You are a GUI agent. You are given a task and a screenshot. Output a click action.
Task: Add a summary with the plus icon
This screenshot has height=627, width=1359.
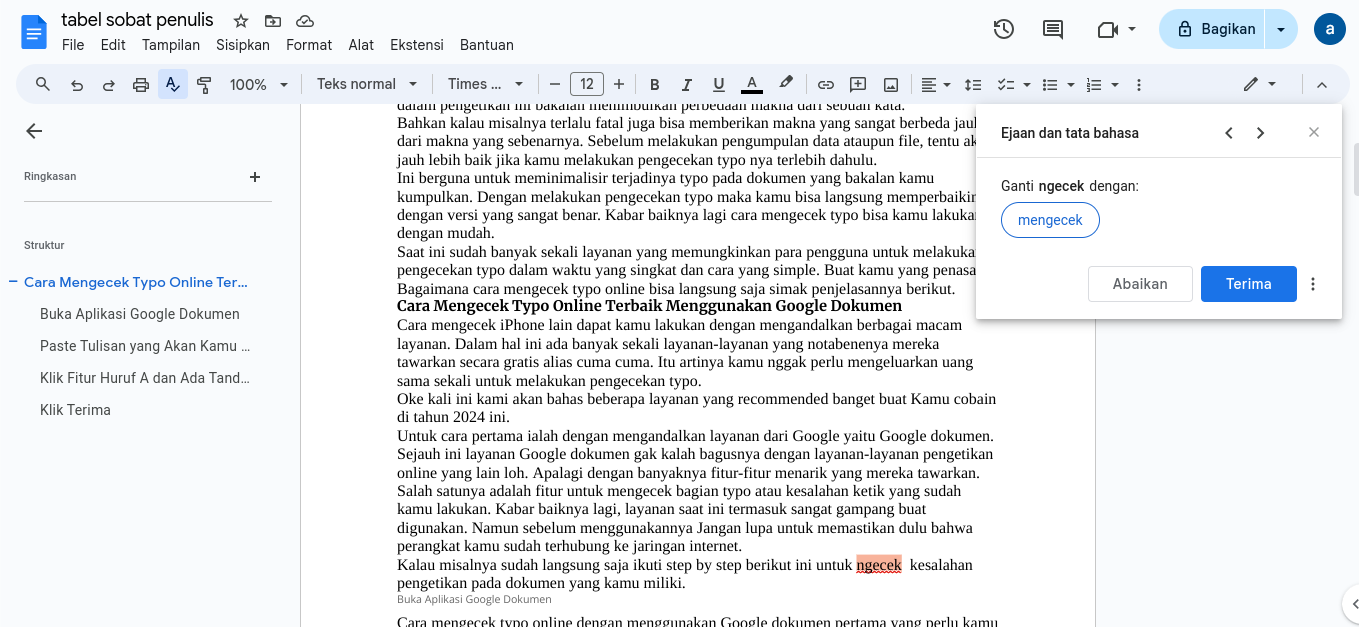(255, 177)
